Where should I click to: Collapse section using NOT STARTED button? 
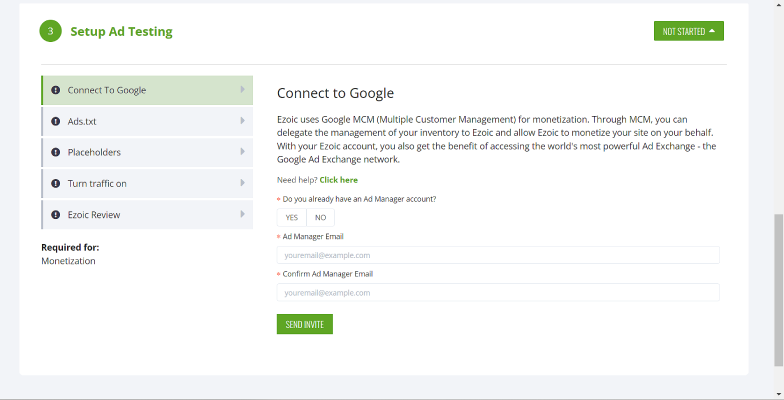(x=688, y=31)
